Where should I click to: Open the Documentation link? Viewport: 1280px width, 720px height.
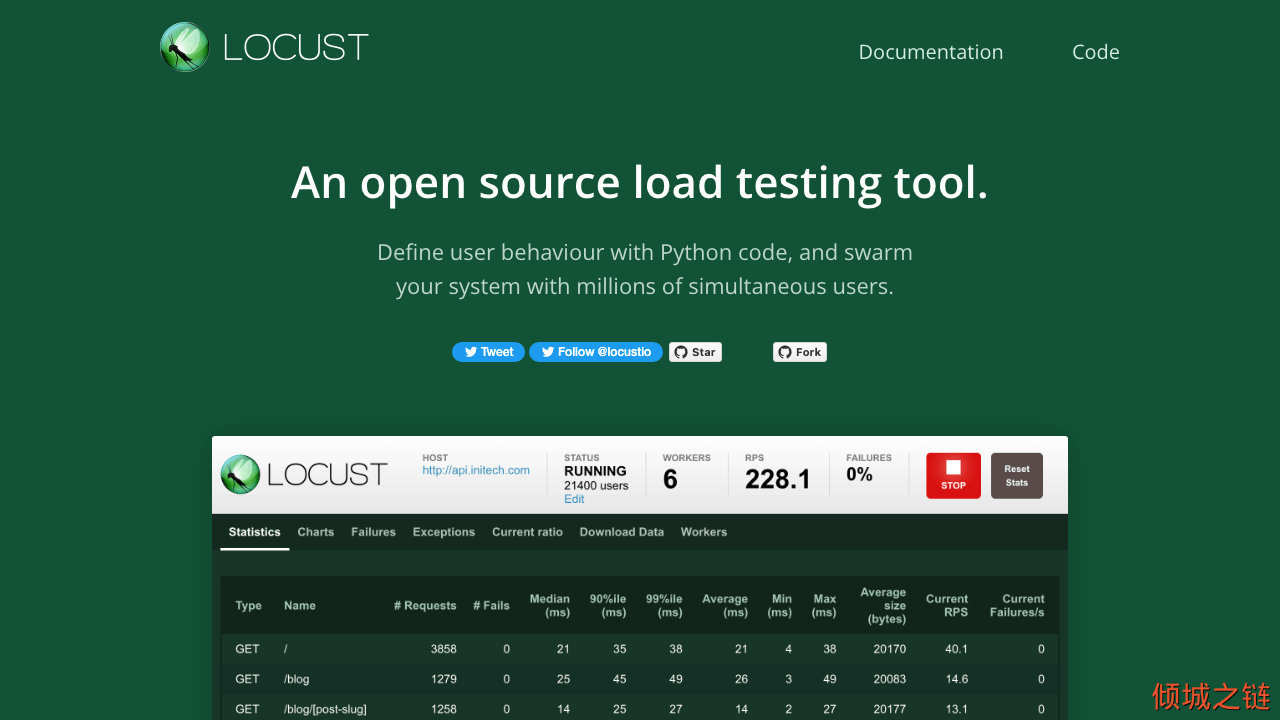930,52
